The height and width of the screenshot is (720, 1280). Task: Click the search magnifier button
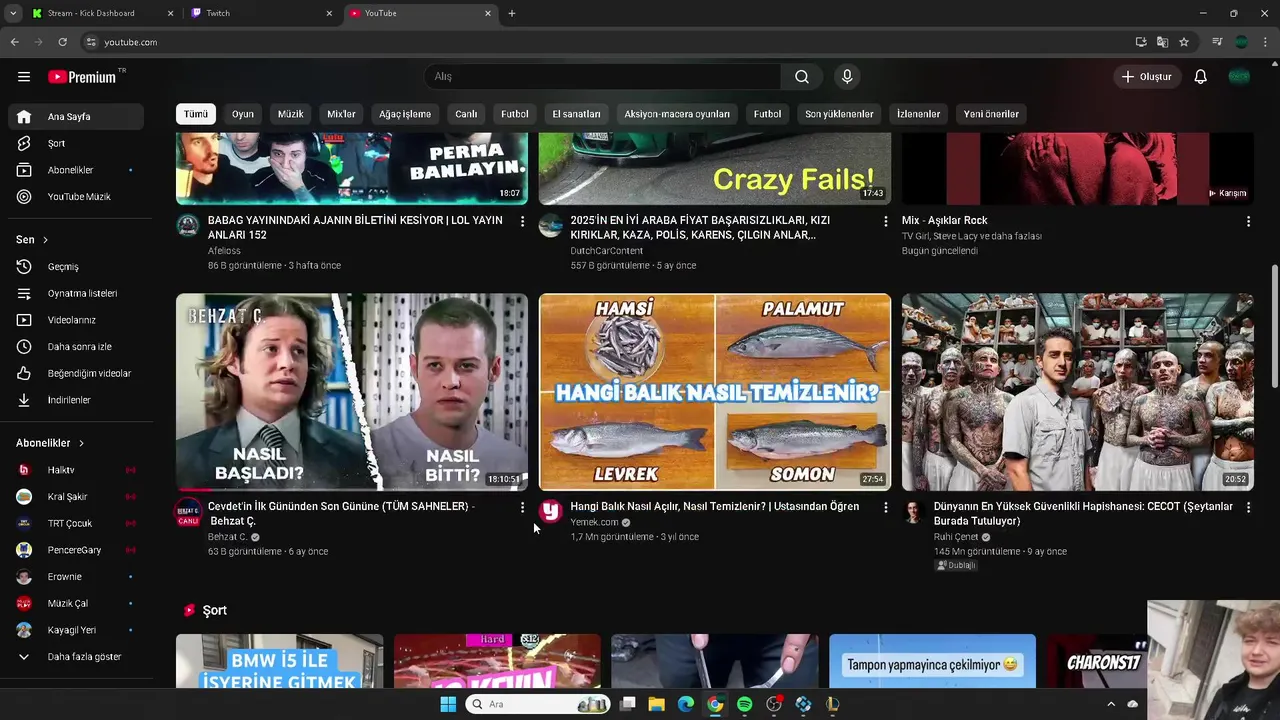(802, 77)
